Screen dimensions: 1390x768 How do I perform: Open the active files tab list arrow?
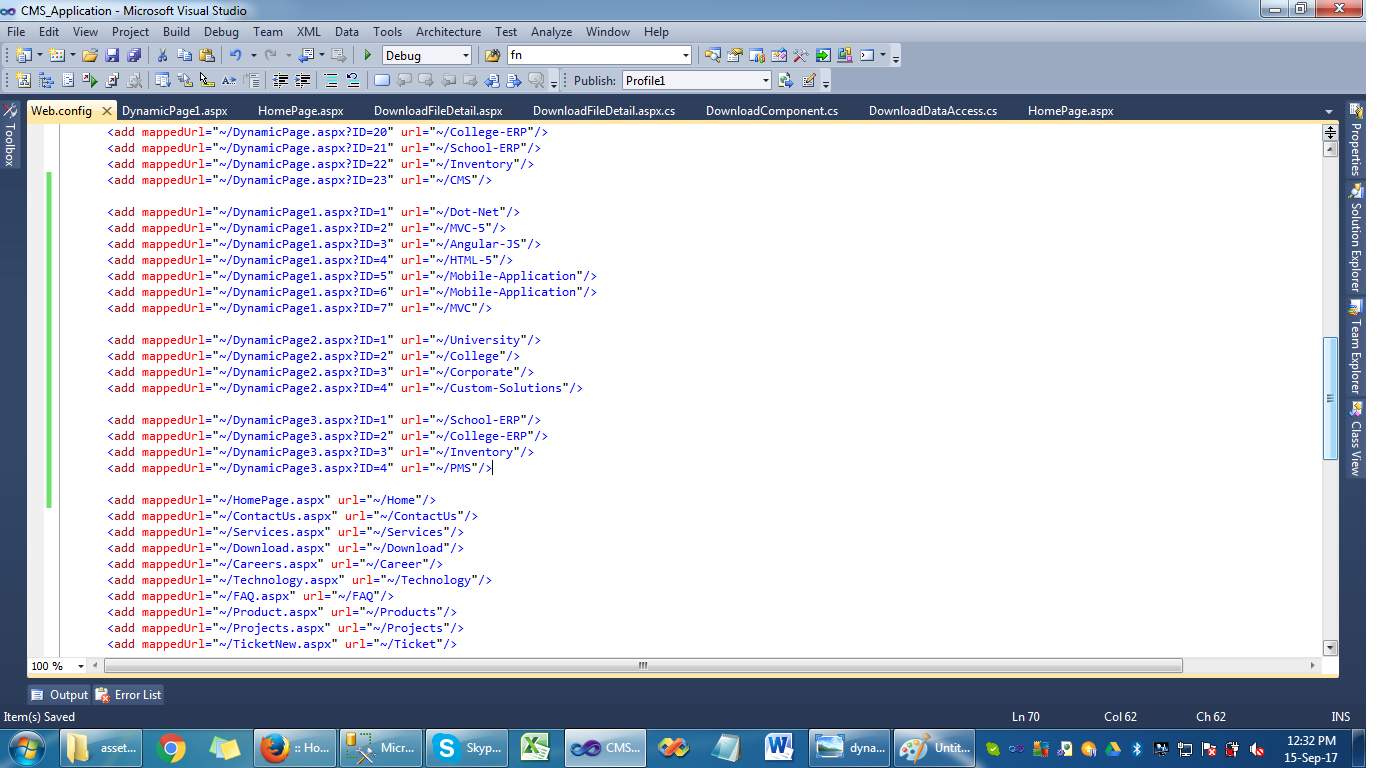(1329, 111)
